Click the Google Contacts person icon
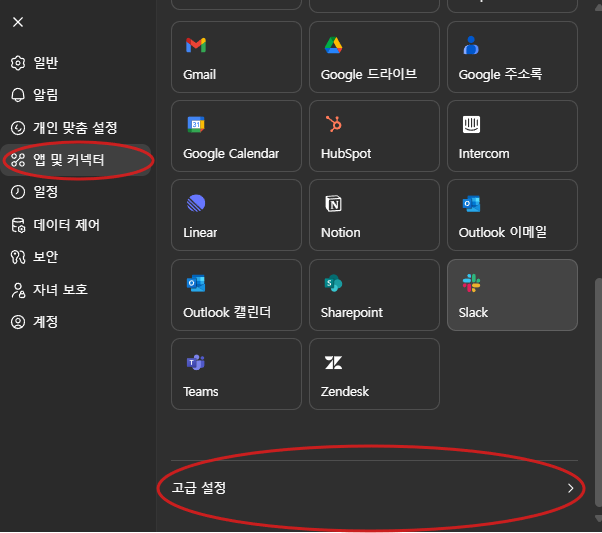 [x=471, y=45]
